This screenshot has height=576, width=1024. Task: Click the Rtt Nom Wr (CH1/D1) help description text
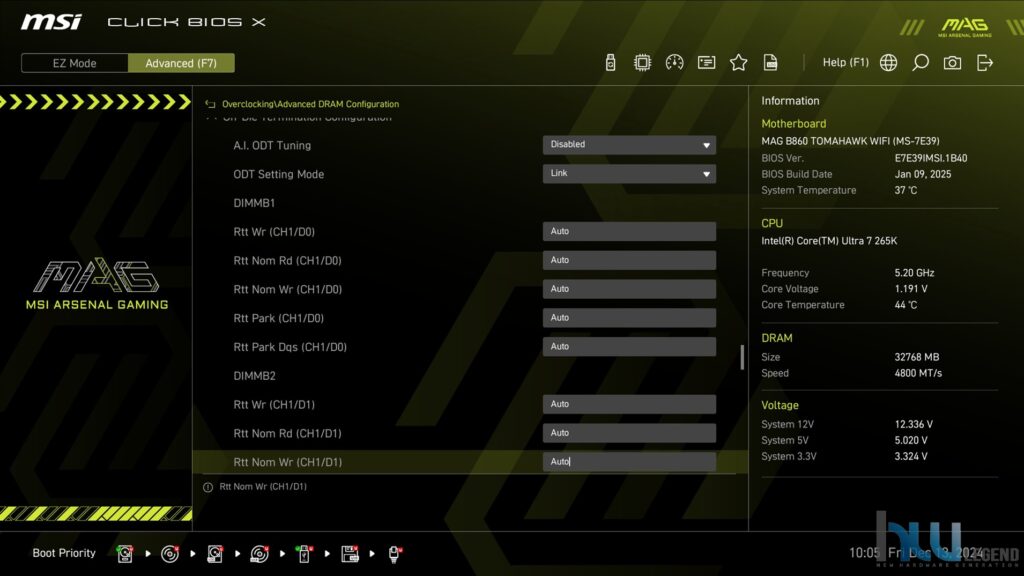point(263,487)
